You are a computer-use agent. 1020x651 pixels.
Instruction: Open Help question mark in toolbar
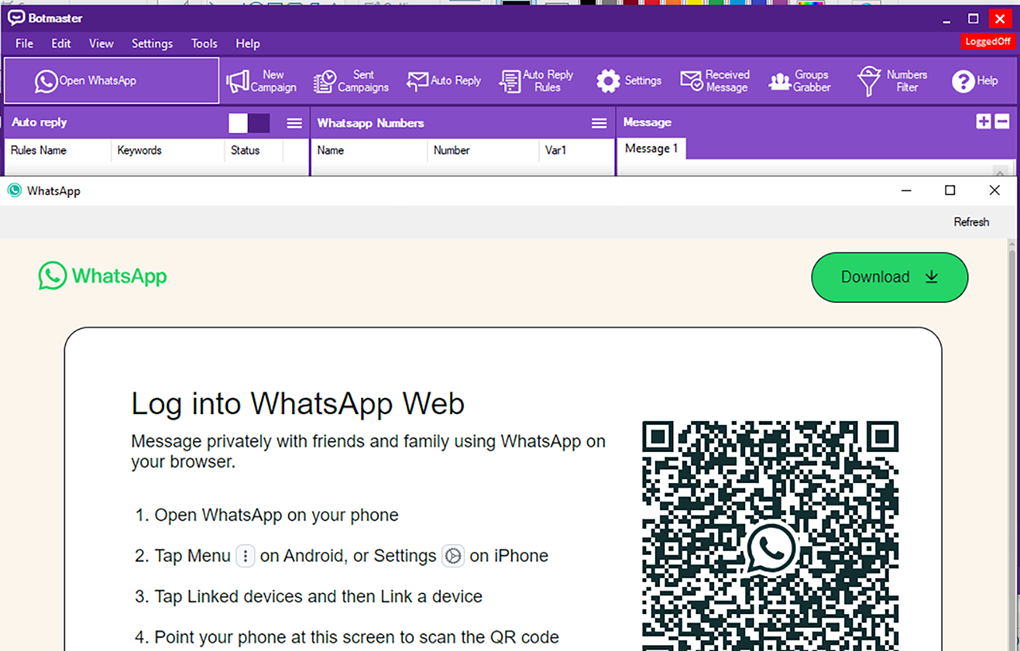click(974, 81)
